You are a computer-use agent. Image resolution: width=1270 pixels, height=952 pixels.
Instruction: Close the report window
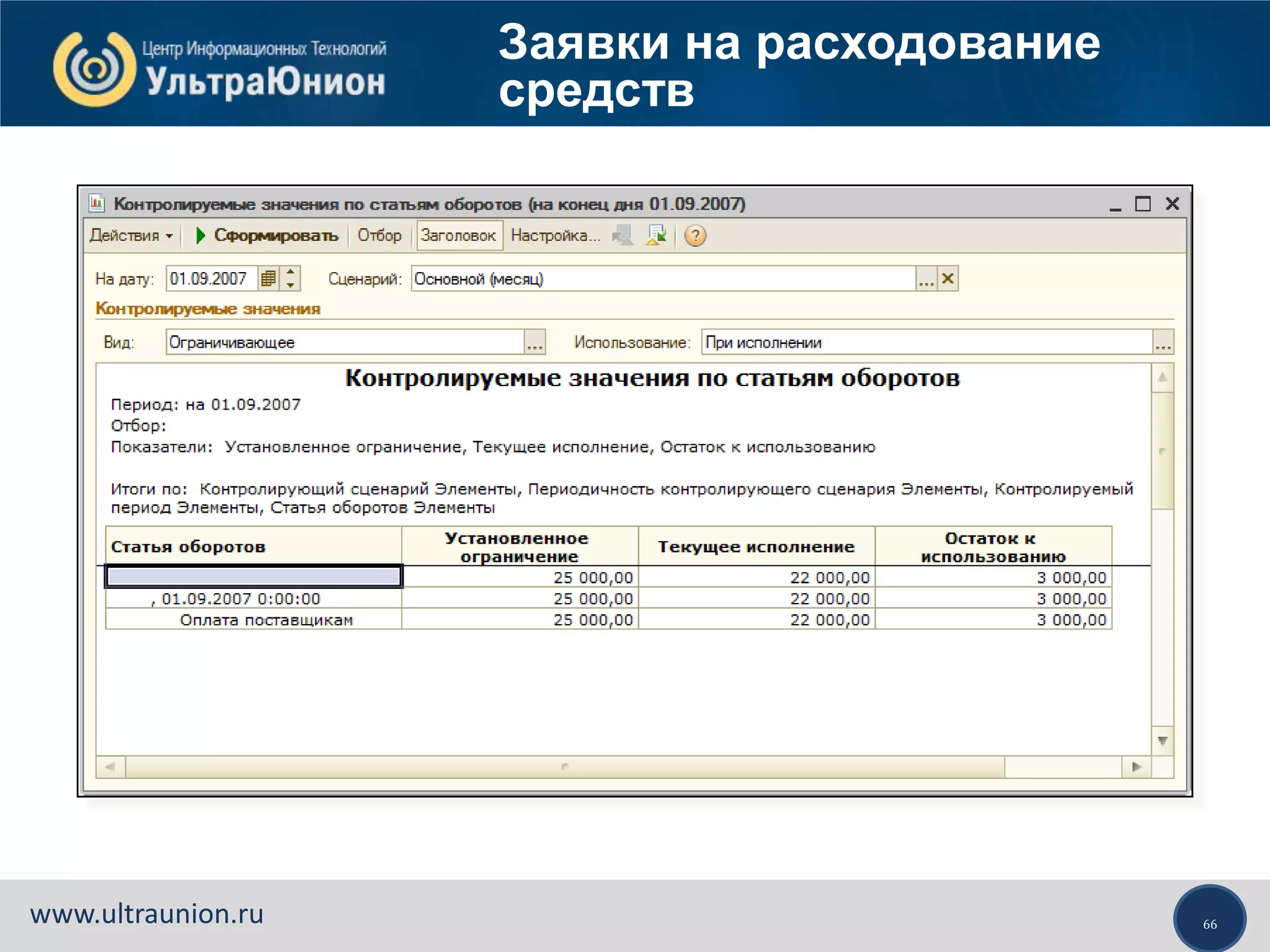[x=1172, y=204]
